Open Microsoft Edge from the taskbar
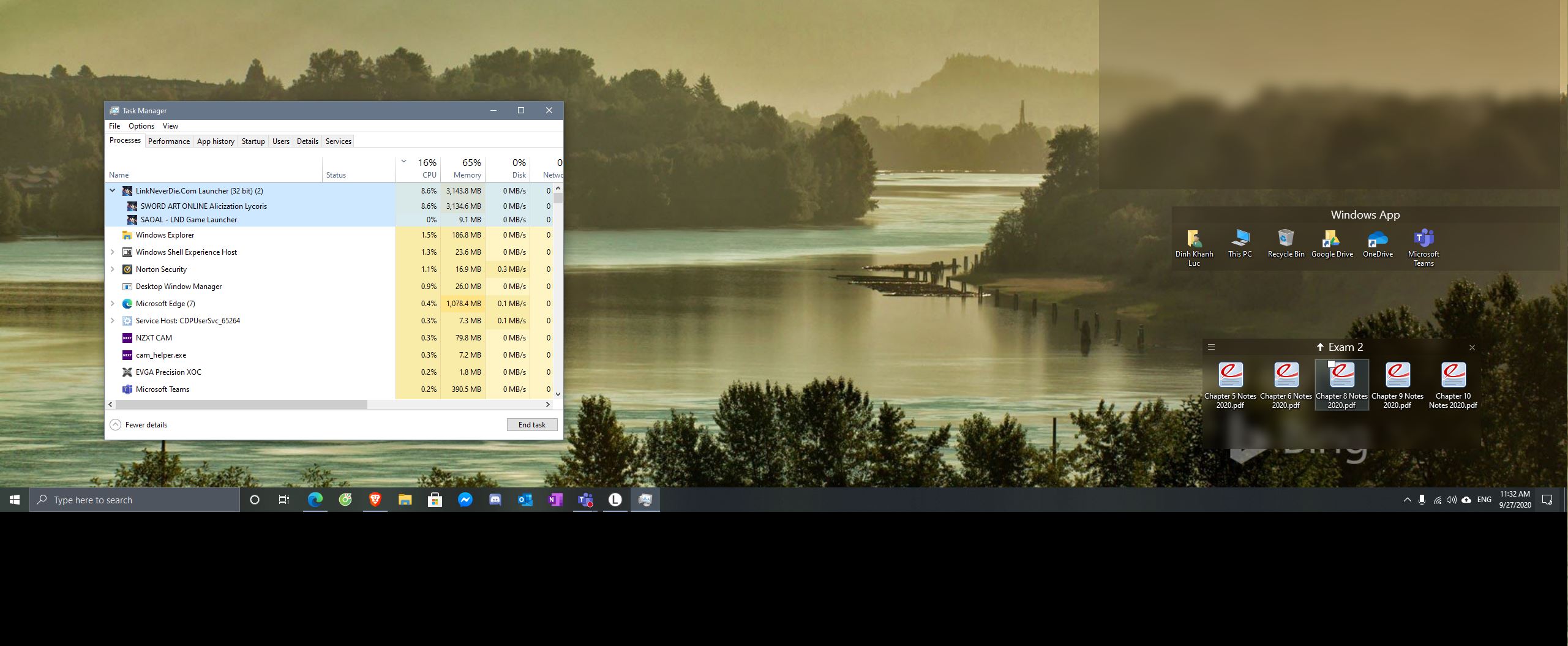The width and height of the screenshot is (1568, 646). (x=315, y=500)
